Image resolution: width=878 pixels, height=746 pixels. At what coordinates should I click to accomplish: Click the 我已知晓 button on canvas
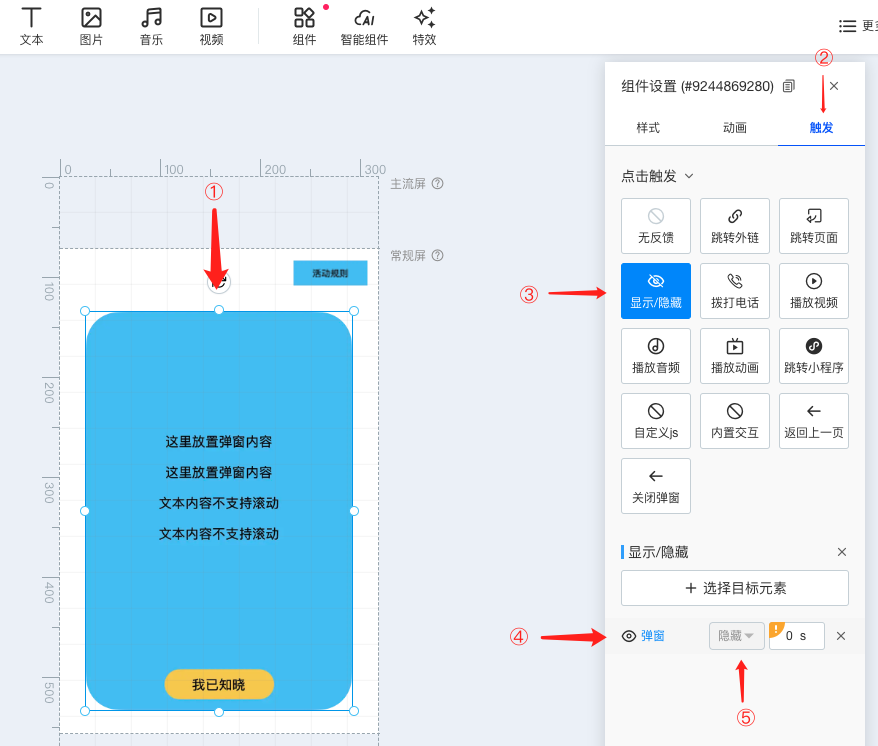[219, 684]
